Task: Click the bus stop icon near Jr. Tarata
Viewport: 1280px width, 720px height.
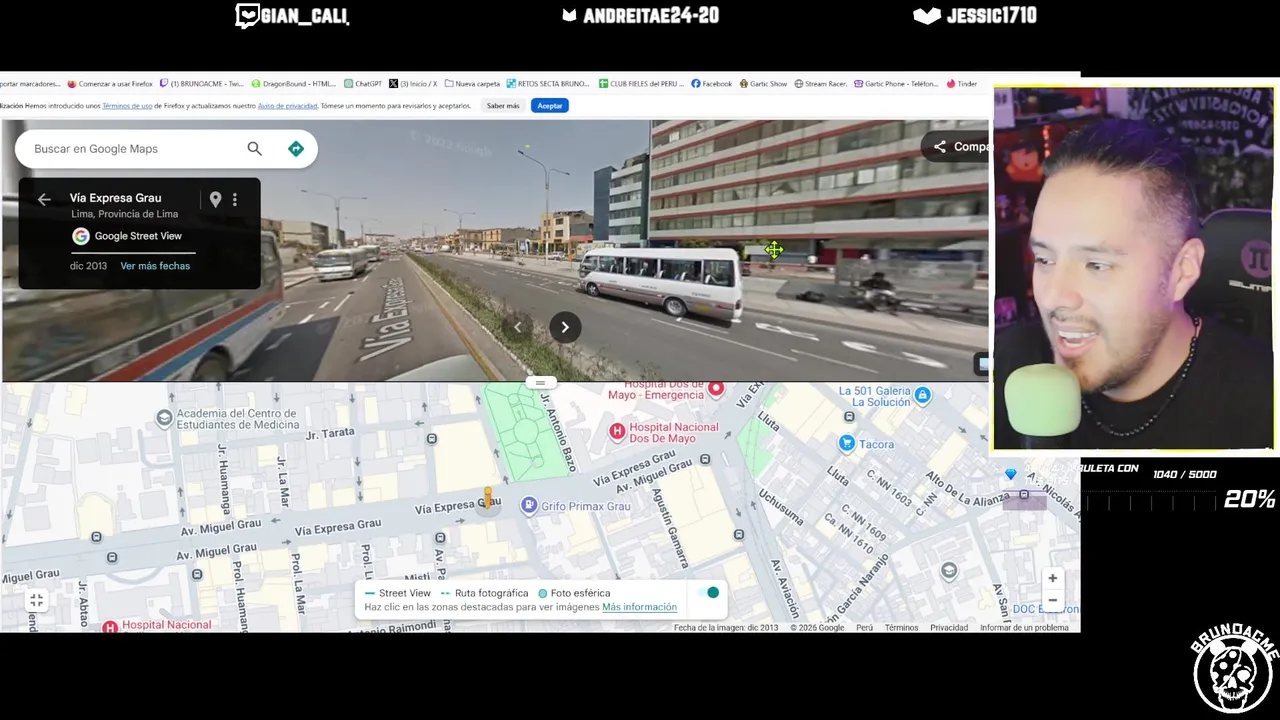Action: point(432,439)
